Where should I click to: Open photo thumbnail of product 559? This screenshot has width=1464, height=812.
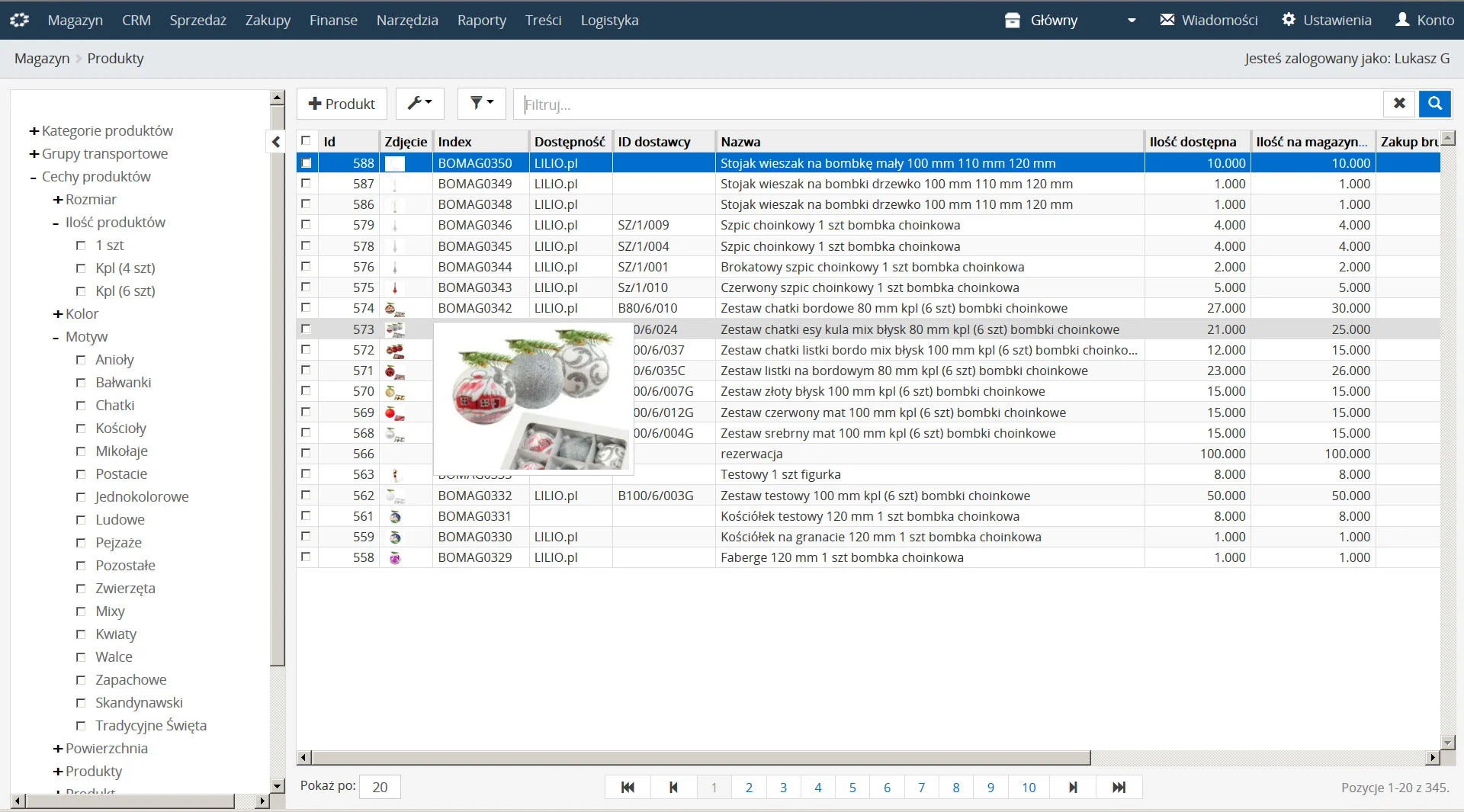pyautogui.click(x=395, y=538)
